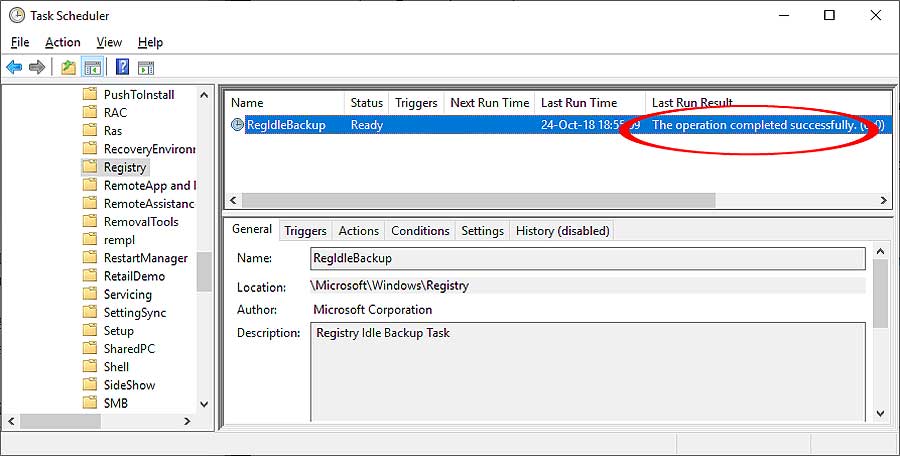
Task: Select the RemoteApp folder in the tree
Action: (x=150, y=186)
